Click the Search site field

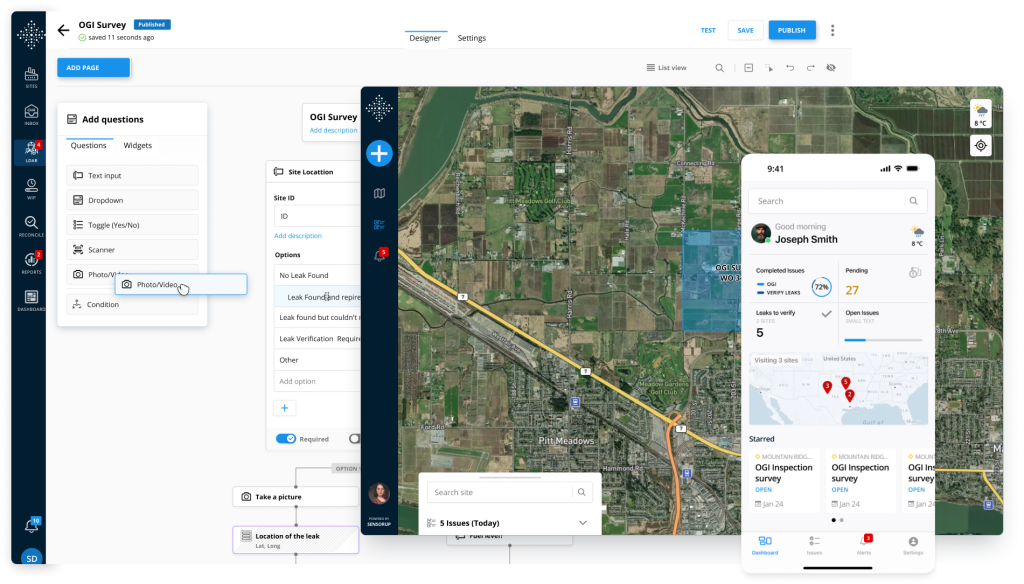[x=509, y=493]
